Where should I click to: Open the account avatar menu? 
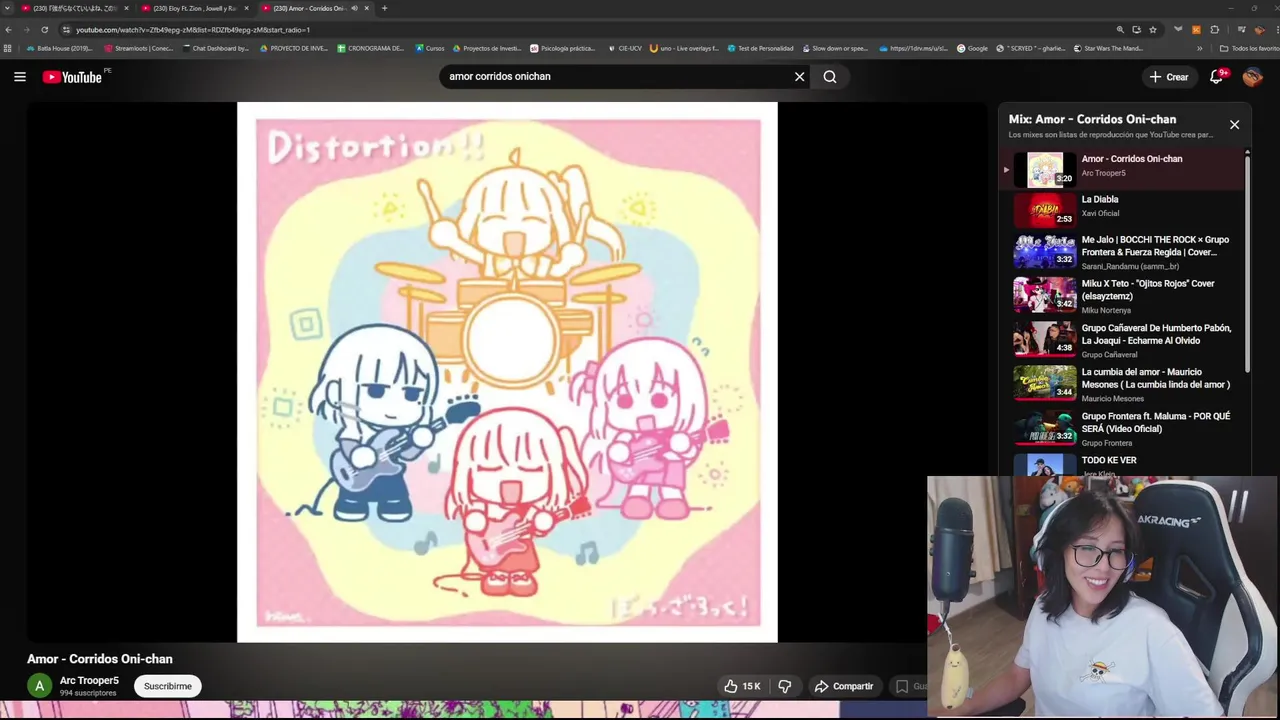coord(1252,77)
